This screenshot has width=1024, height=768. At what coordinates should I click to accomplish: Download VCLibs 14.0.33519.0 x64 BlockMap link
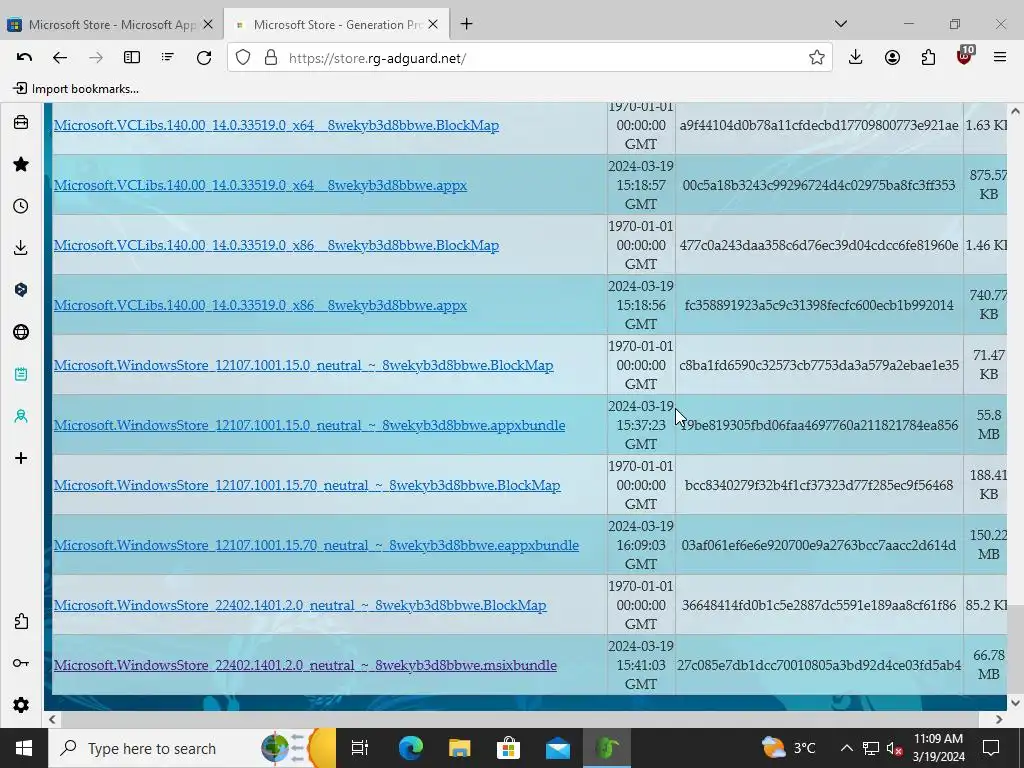[x=276, y=125]
